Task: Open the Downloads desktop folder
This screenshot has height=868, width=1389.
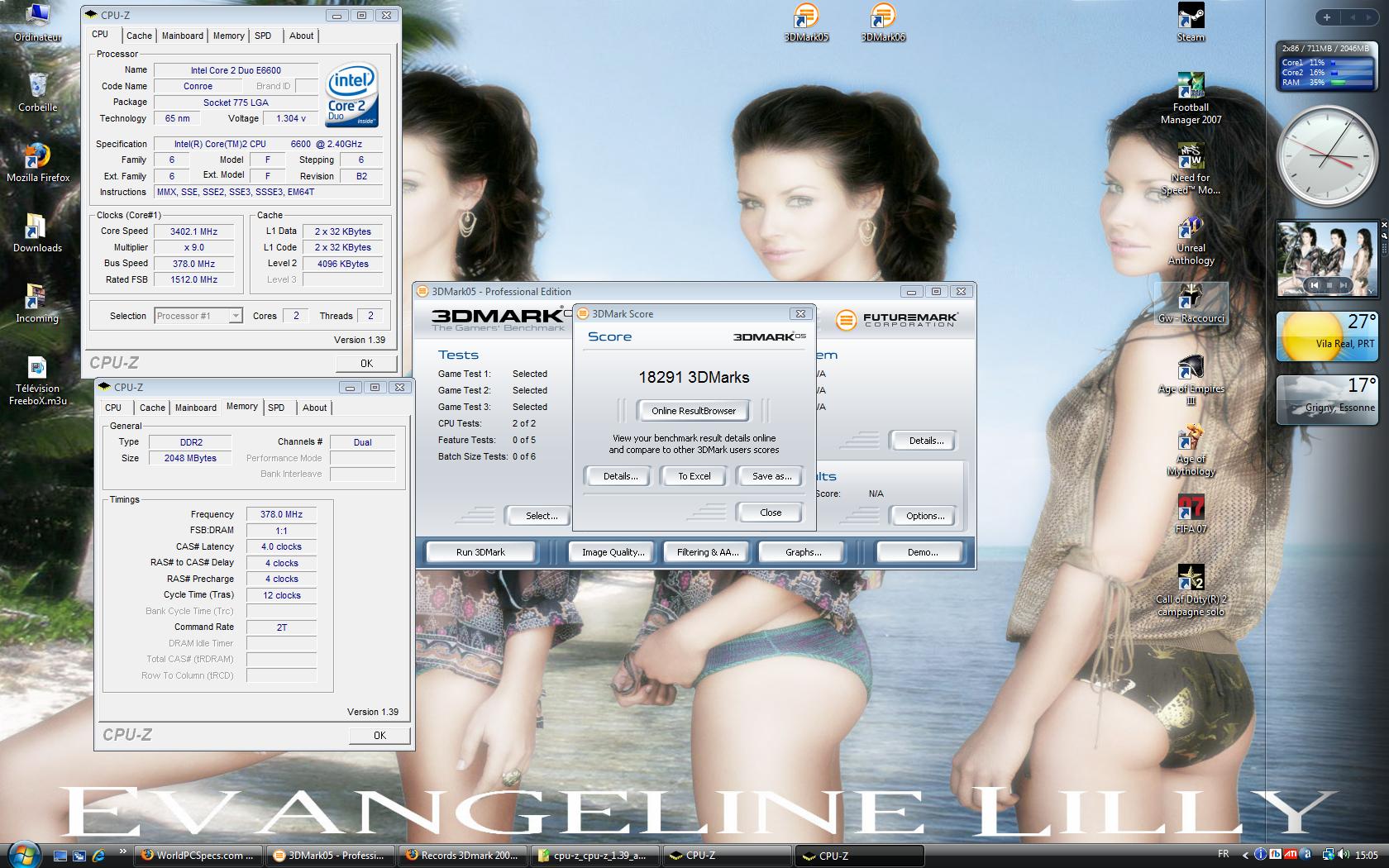Action: click(x=37, y=233)
